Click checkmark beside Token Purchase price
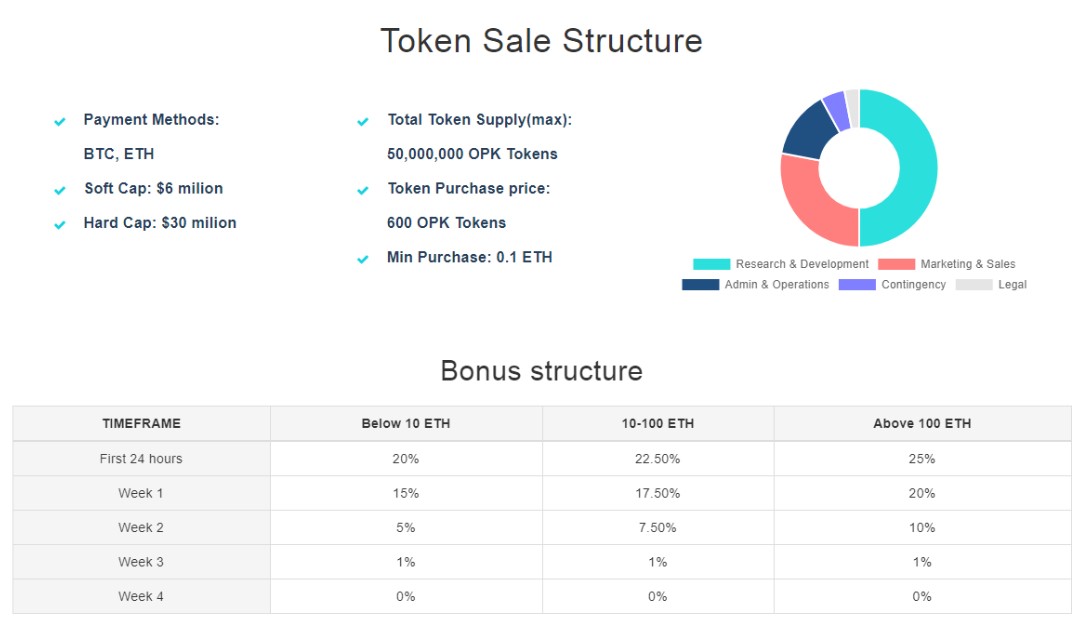 363,190
